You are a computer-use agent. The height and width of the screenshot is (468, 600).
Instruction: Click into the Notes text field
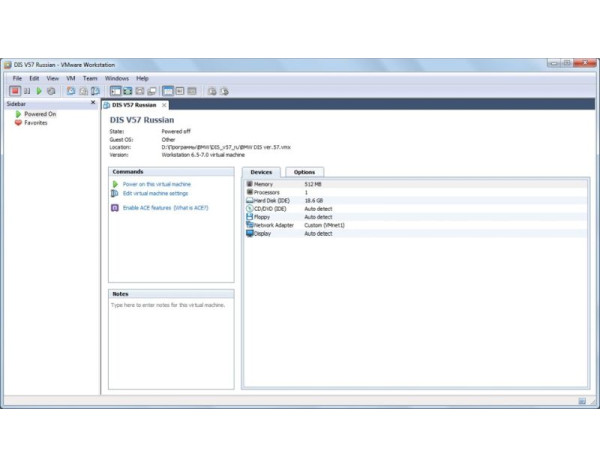coord(170,340)
